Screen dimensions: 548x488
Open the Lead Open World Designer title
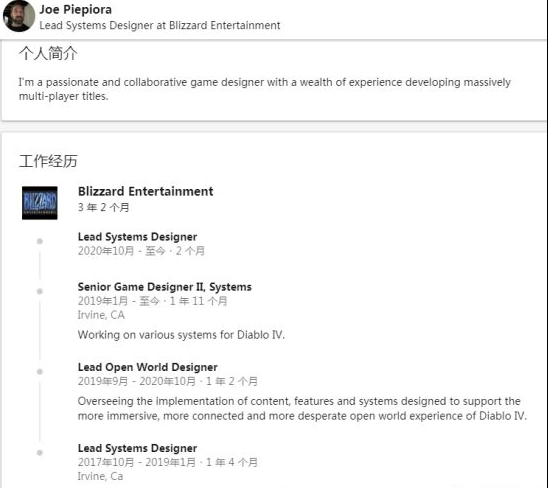[147, 367]
